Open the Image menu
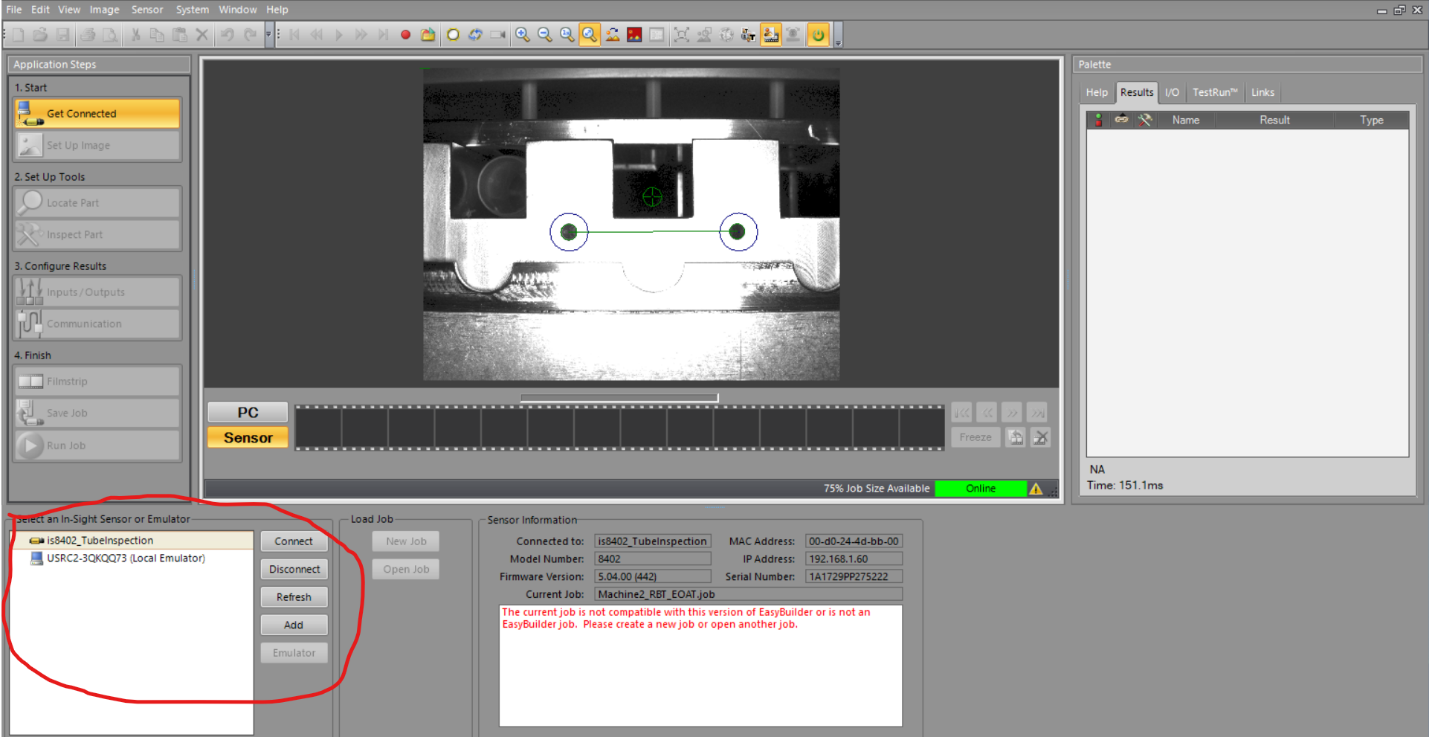Image resolution: width=1429 pixels, height=737 pixels. point(104,9)
